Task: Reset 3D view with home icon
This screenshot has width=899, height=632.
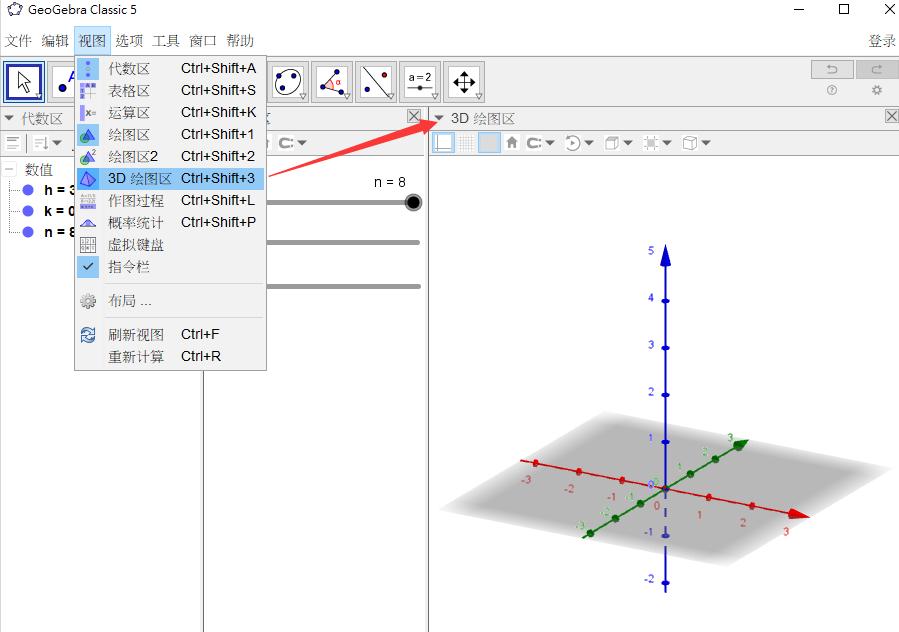Action: pyautogui.click(x=512, y=143)
